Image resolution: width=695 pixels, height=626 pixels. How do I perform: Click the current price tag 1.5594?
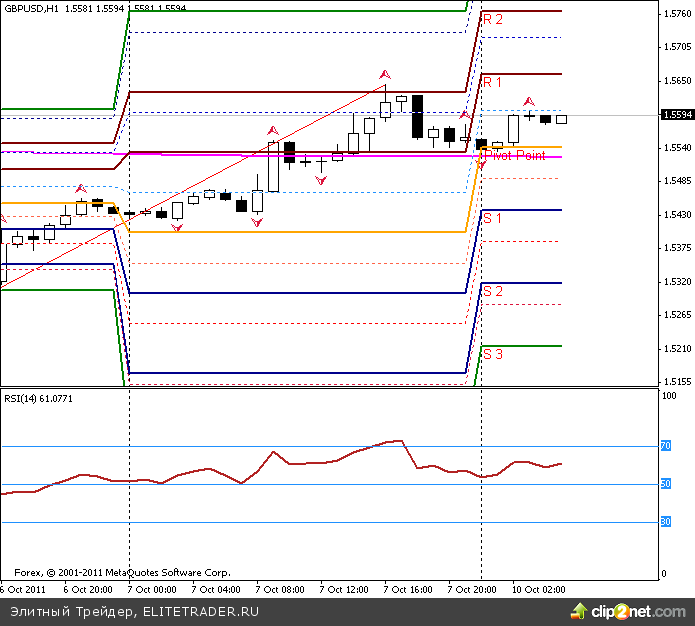coord(676,115)
